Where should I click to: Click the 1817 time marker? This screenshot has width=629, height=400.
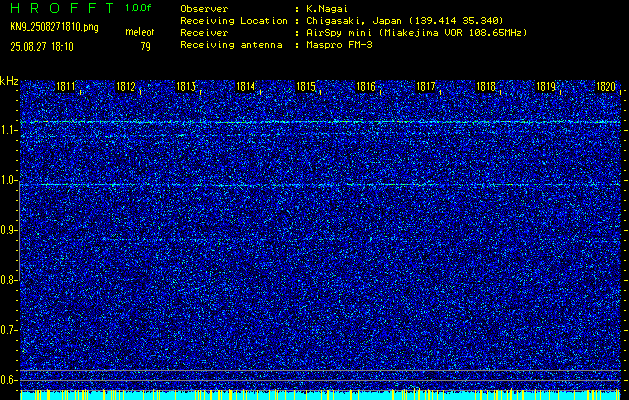click(x=426, y=86)
